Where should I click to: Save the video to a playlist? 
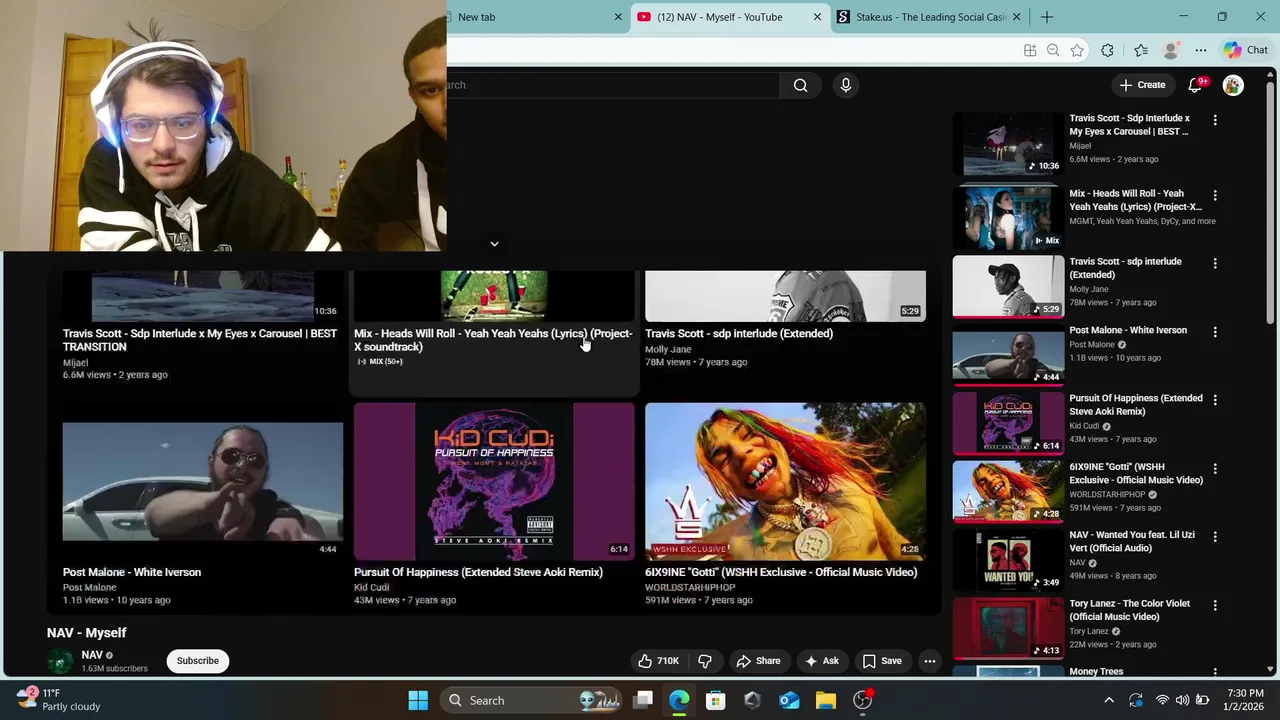[882, 661]
